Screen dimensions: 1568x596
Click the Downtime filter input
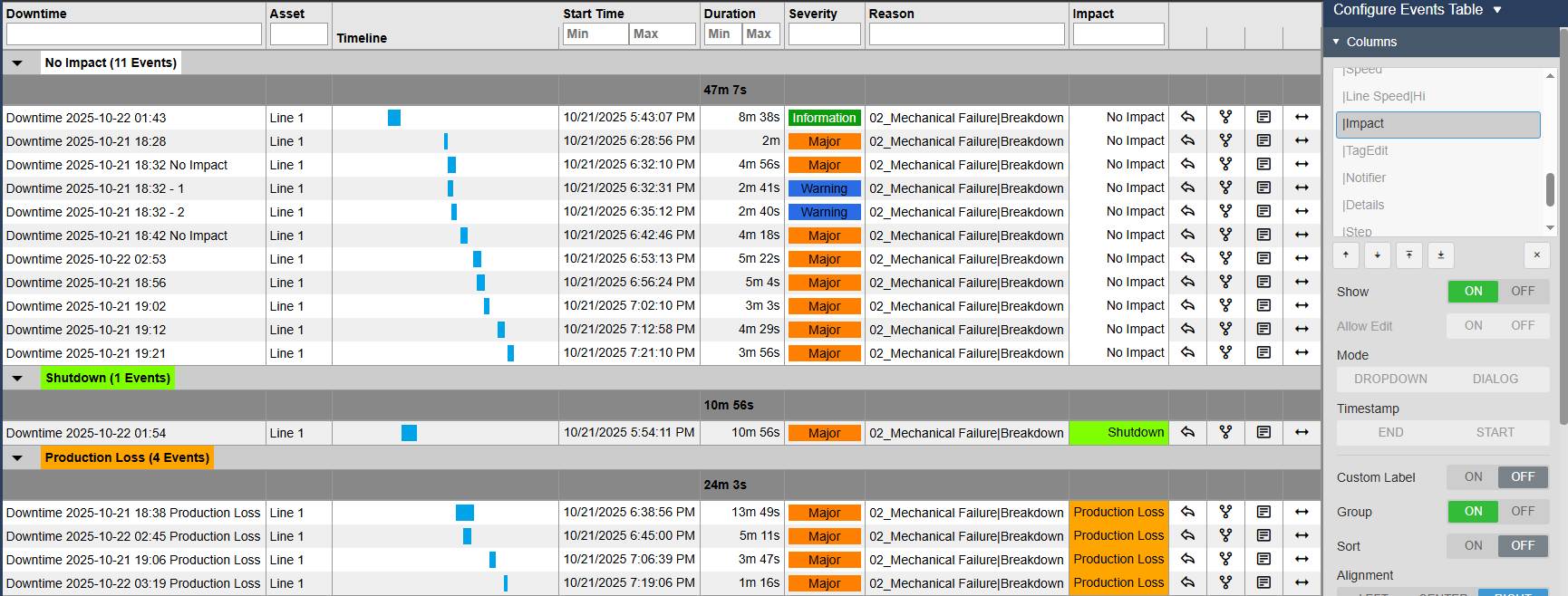(134, 34)
